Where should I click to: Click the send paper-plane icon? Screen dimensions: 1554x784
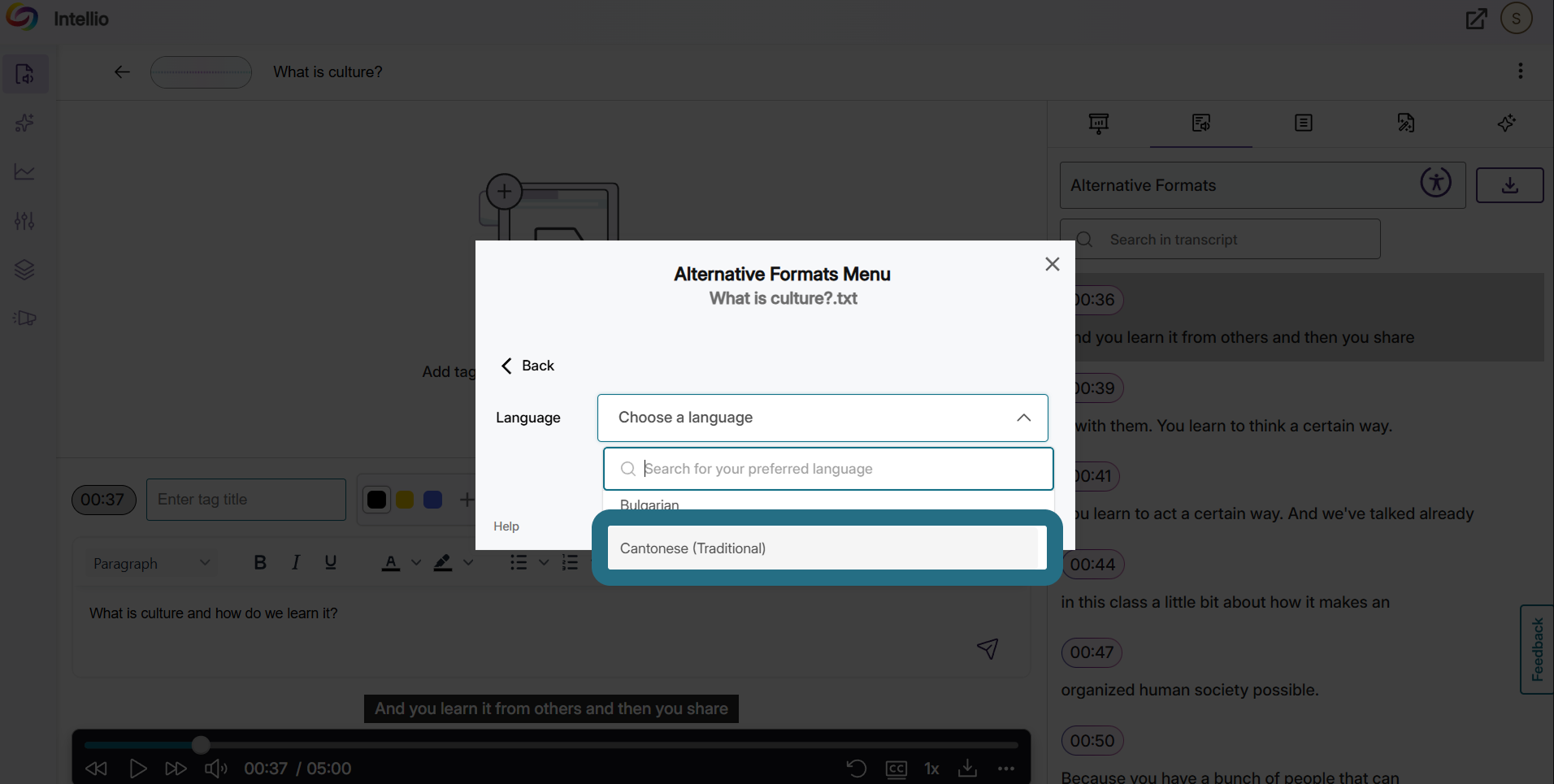pos(988,648)
